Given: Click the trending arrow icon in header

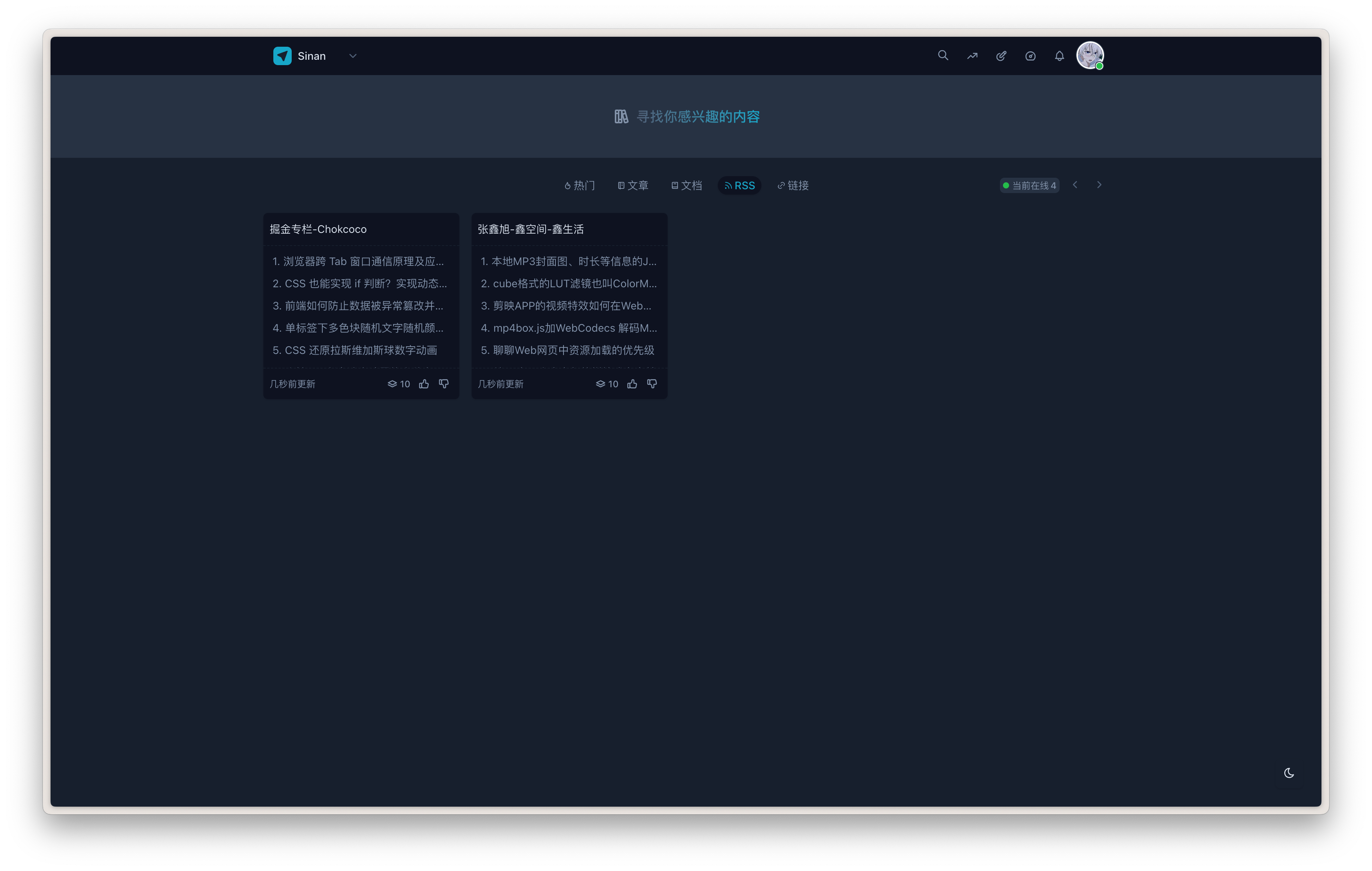Looking at the screenshot, I should [x=972, y=56].
